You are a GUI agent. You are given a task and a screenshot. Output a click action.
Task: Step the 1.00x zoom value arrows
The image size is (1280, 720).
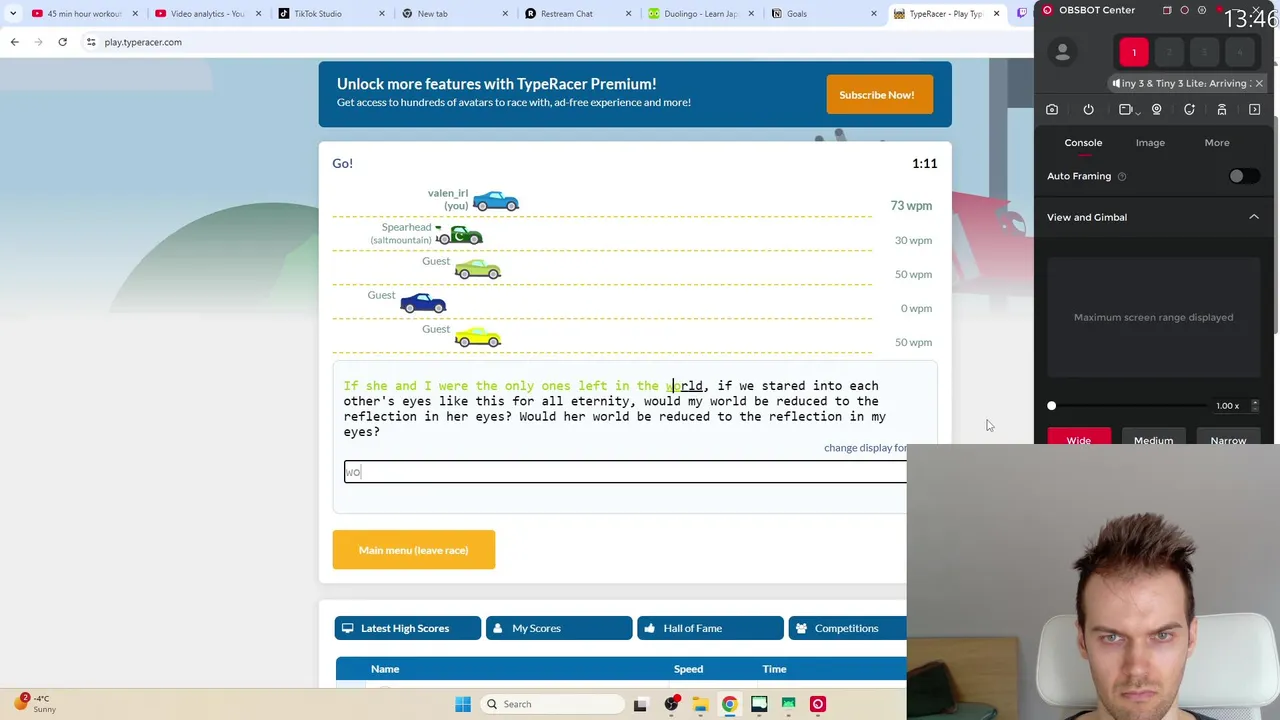click(1255, 406)
